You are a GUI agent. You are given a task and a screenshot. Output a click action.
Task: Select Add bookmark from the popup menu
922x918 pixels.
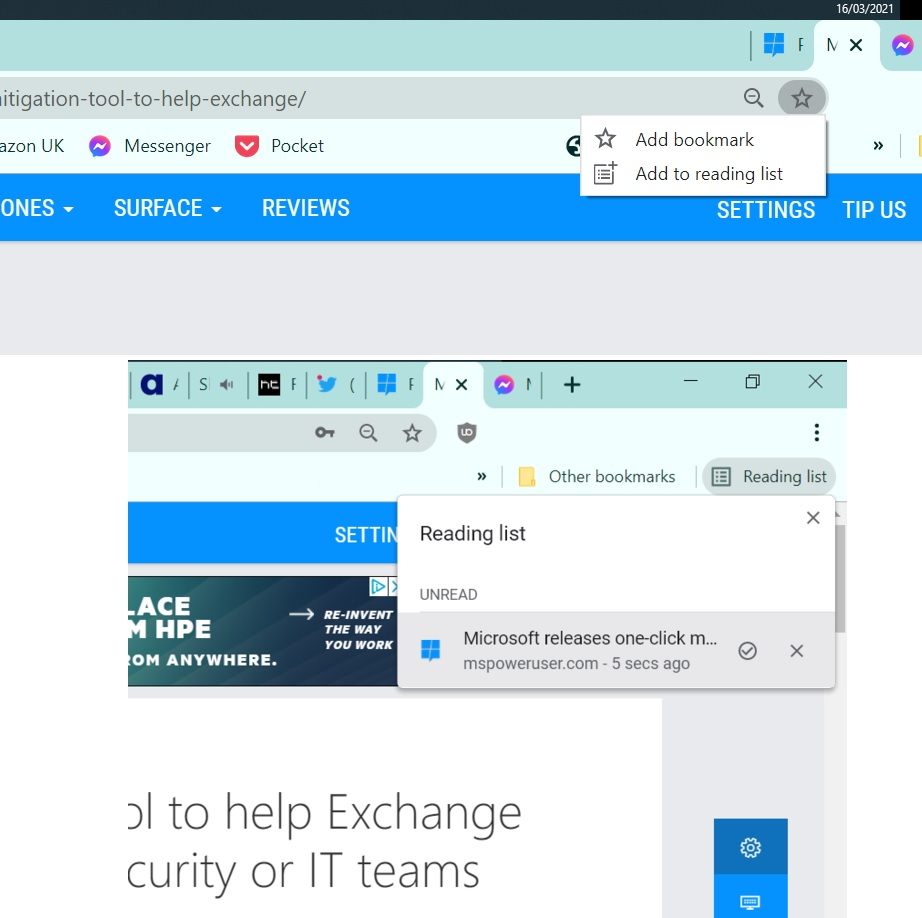(x=703, y=139)
